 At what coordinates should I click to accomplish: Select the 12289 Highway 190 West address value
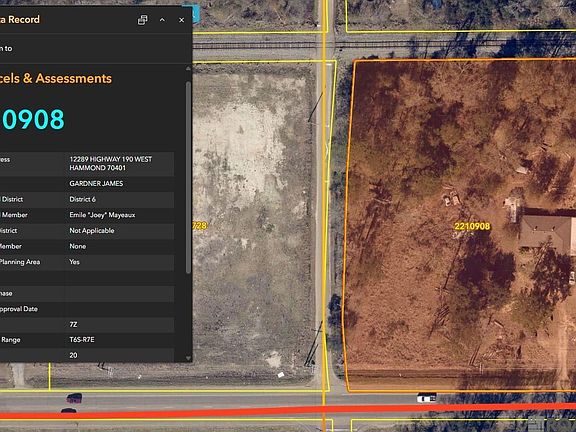pos(111,163)
